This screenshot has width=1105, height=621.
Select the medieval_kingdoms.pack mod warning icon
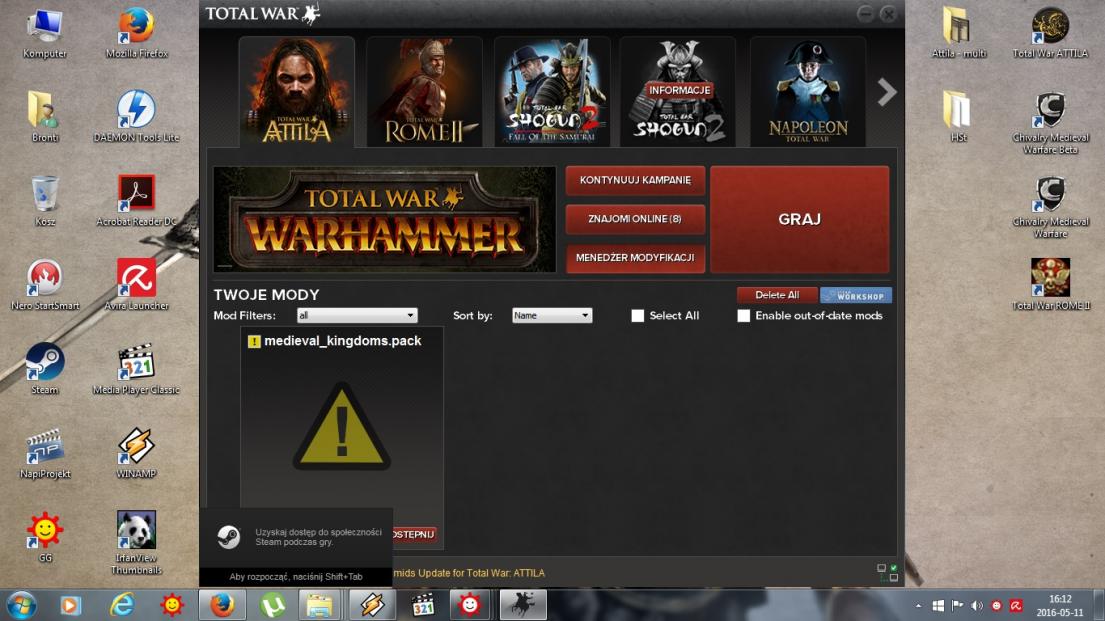click(341, 426)
